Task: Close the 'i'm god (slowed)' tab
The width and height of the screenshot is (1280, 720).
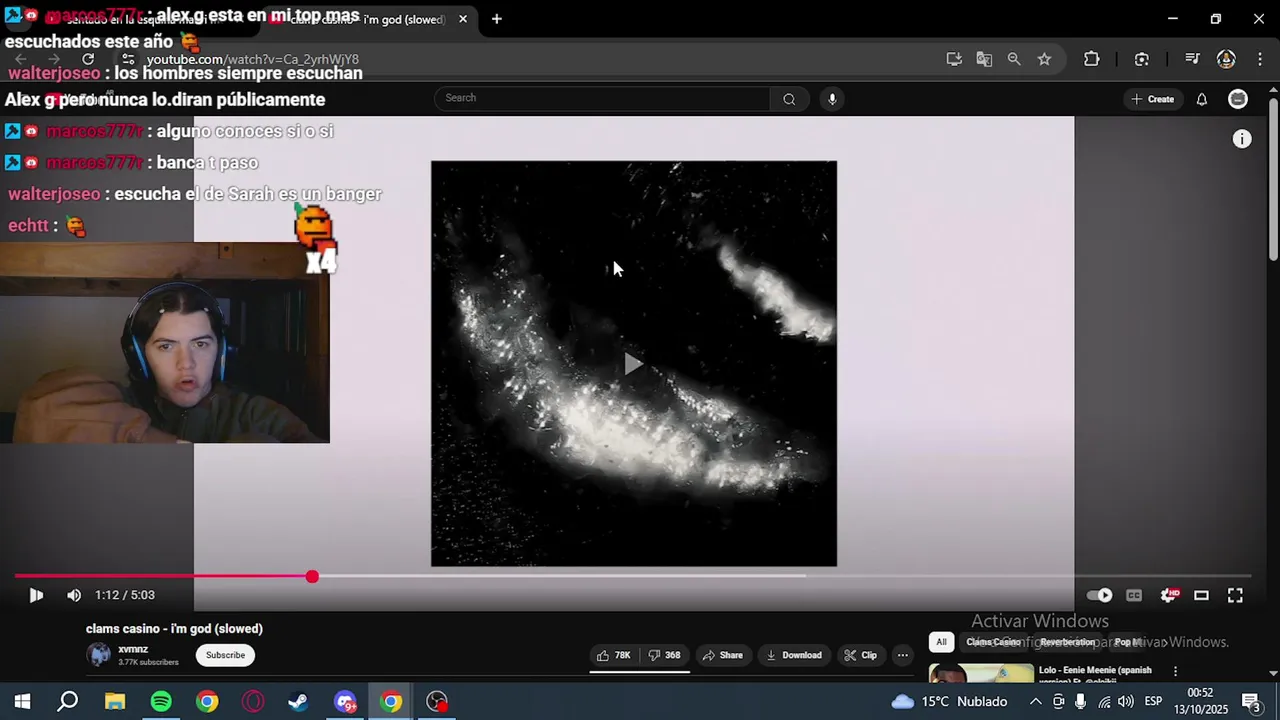Action: 462,19
